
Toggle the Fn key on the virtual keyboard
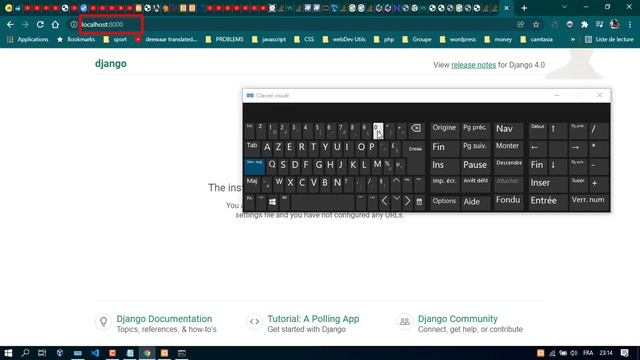249,202
